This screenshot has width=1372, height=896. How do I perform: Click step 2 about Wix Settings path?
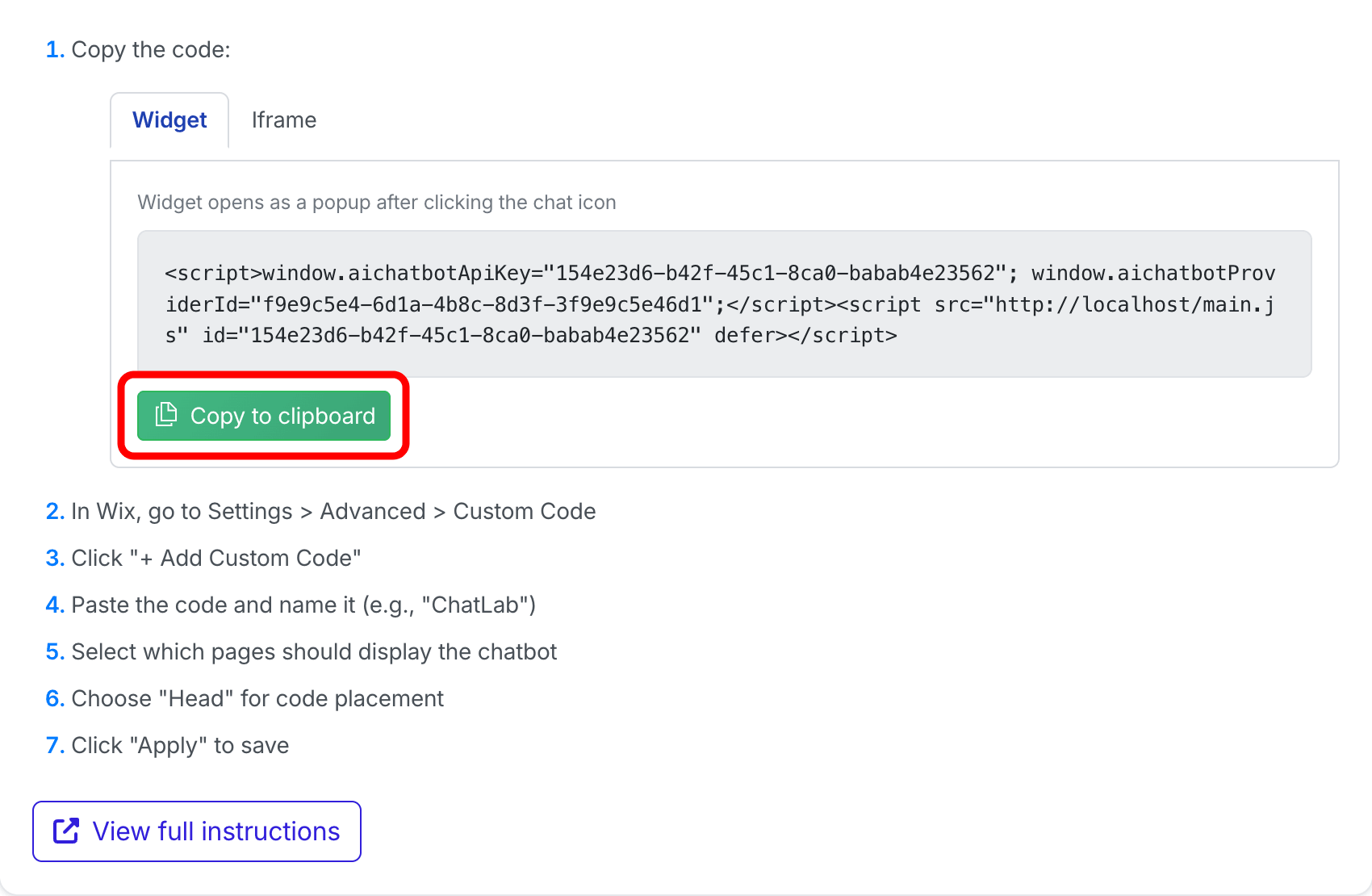coord(333,512)
